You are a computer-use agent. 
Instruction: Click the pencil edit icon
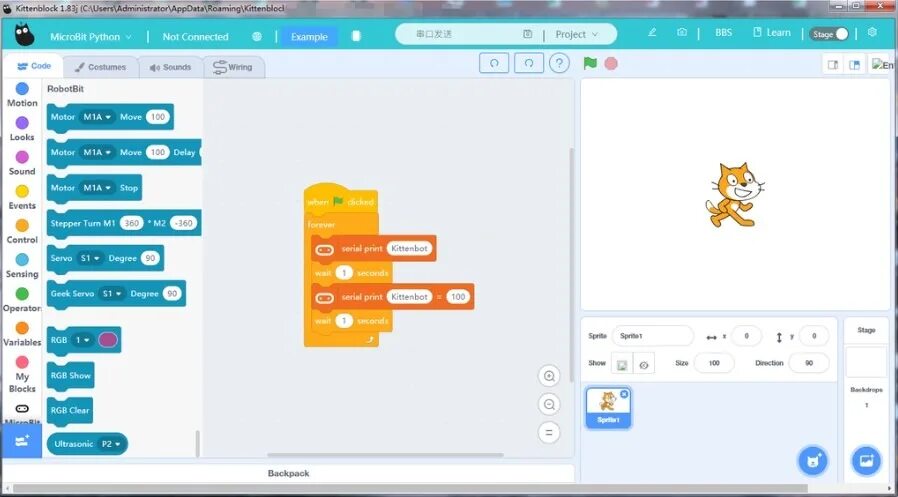pos(652,33)
